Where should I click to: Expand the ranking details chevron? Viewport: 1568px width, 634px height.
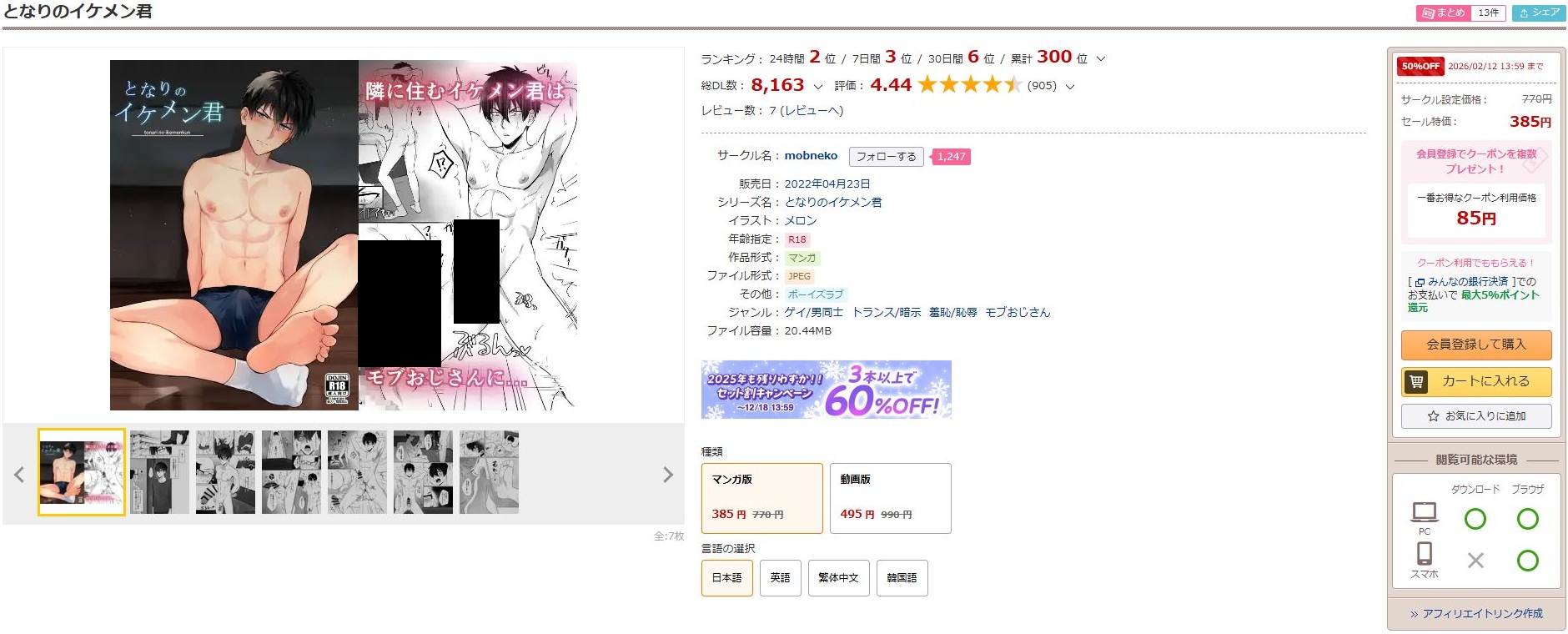pos(1100,58)
